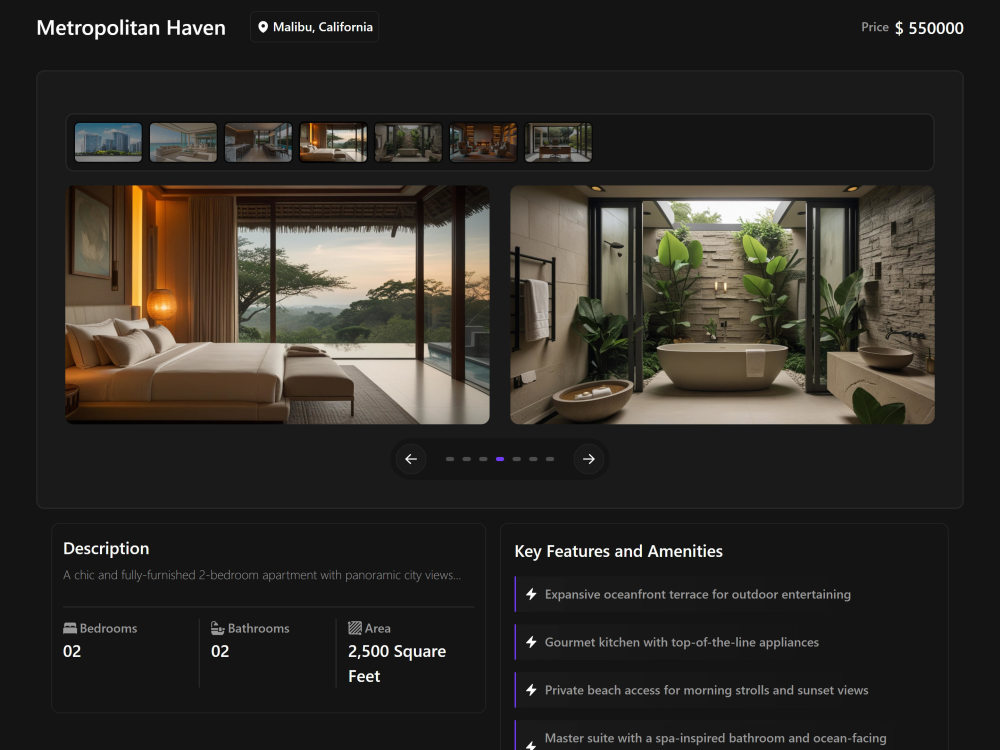Click the active purple slide indicator

[x=500, y=459]
